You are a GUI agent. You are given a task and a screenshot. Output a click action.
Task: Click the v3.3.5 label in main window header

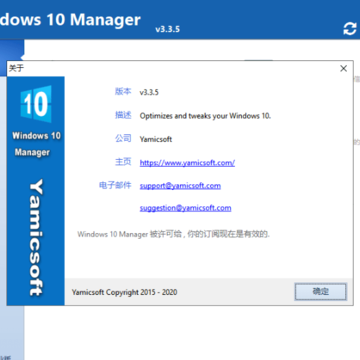[x=167, y=29]
